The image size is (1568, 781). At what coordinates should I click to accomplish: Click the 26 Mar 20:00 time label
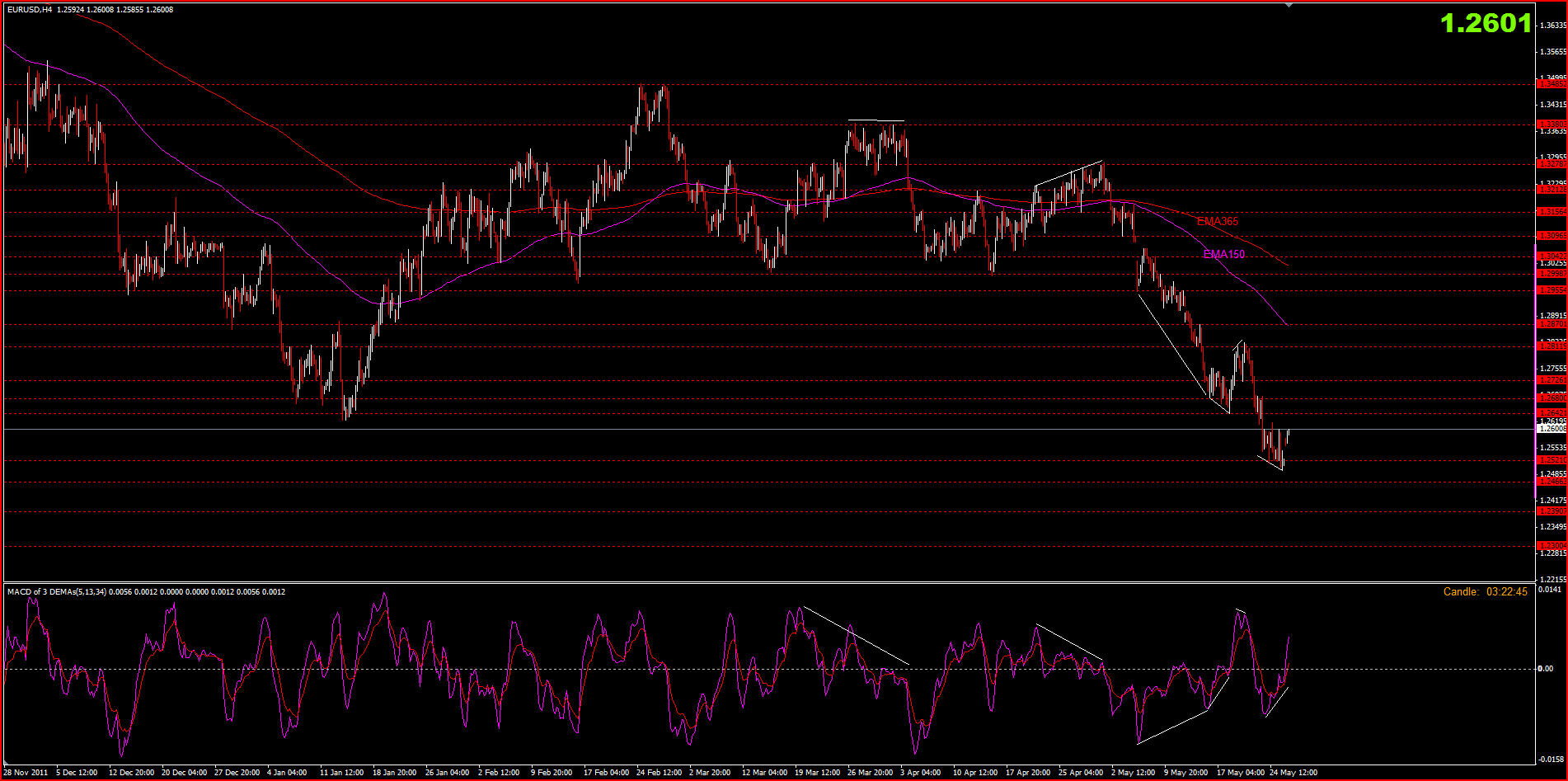pyautogui.click(x=870, y=773)
